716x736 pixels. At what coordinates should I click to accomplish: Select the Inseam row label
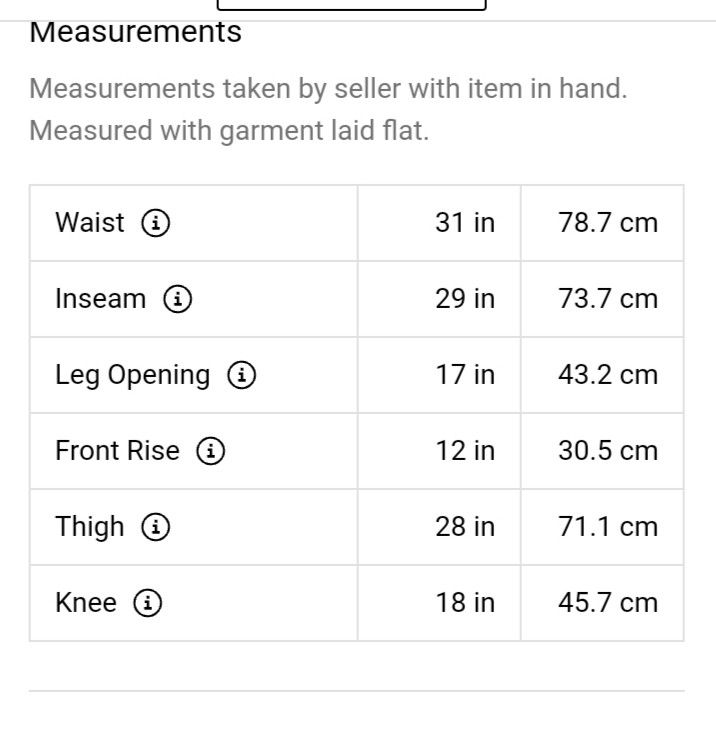click(100, 299)
